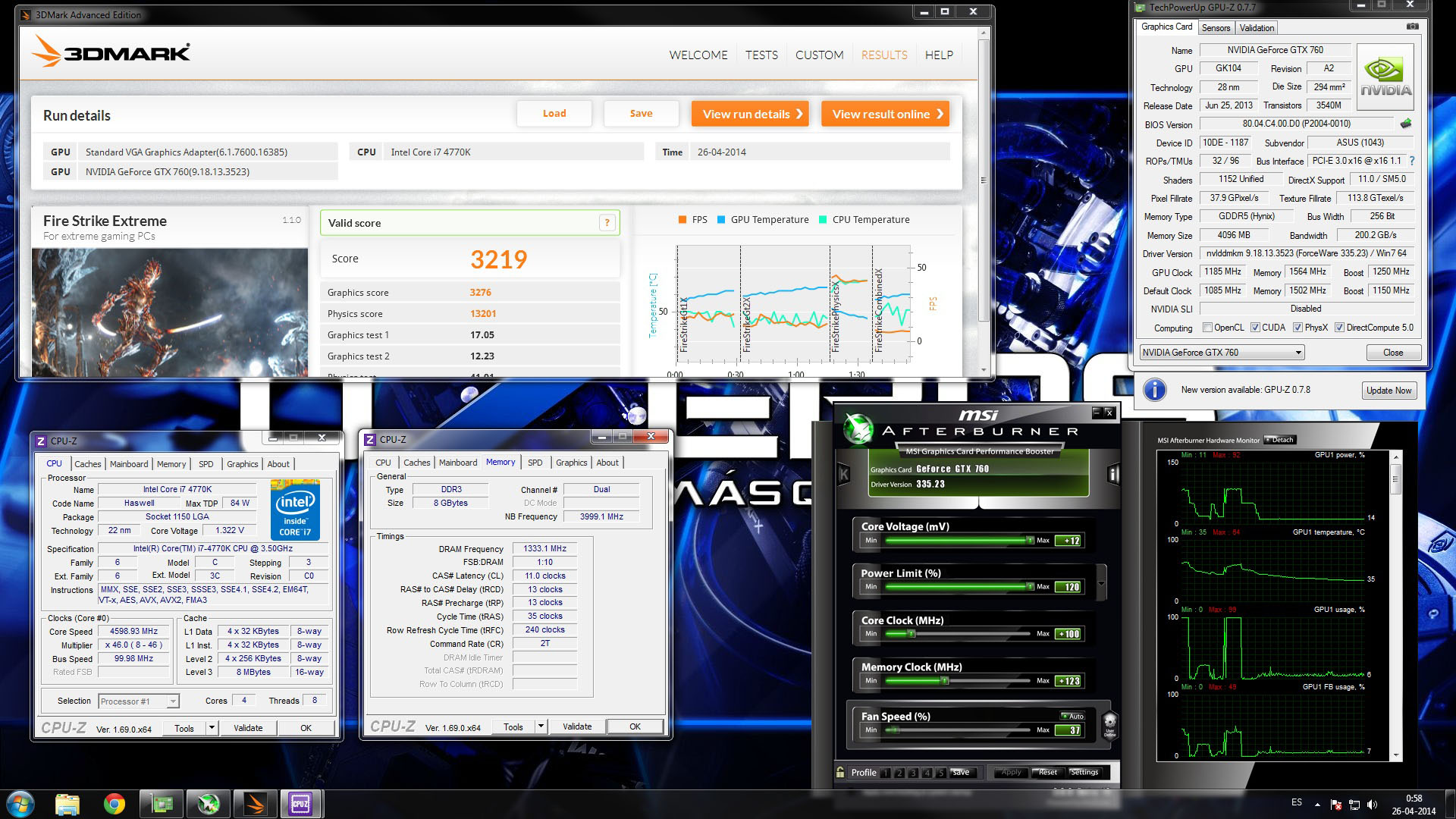1456x819 pixels.
Task: Select Afterburner profile slot 1
Action: tap(885, 773)
